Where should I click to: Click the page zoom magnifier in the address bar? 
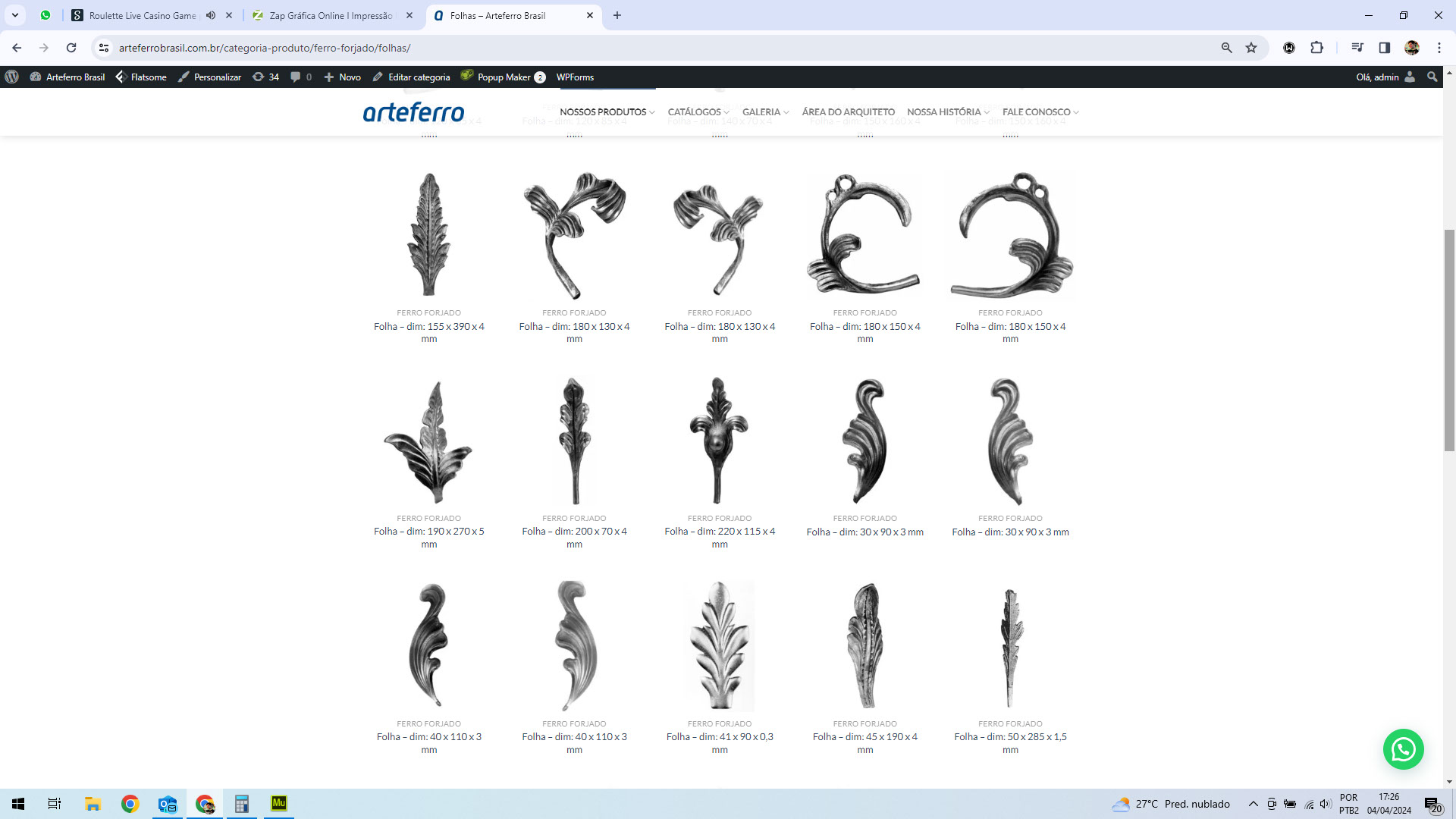click(x=1226, y=48)
